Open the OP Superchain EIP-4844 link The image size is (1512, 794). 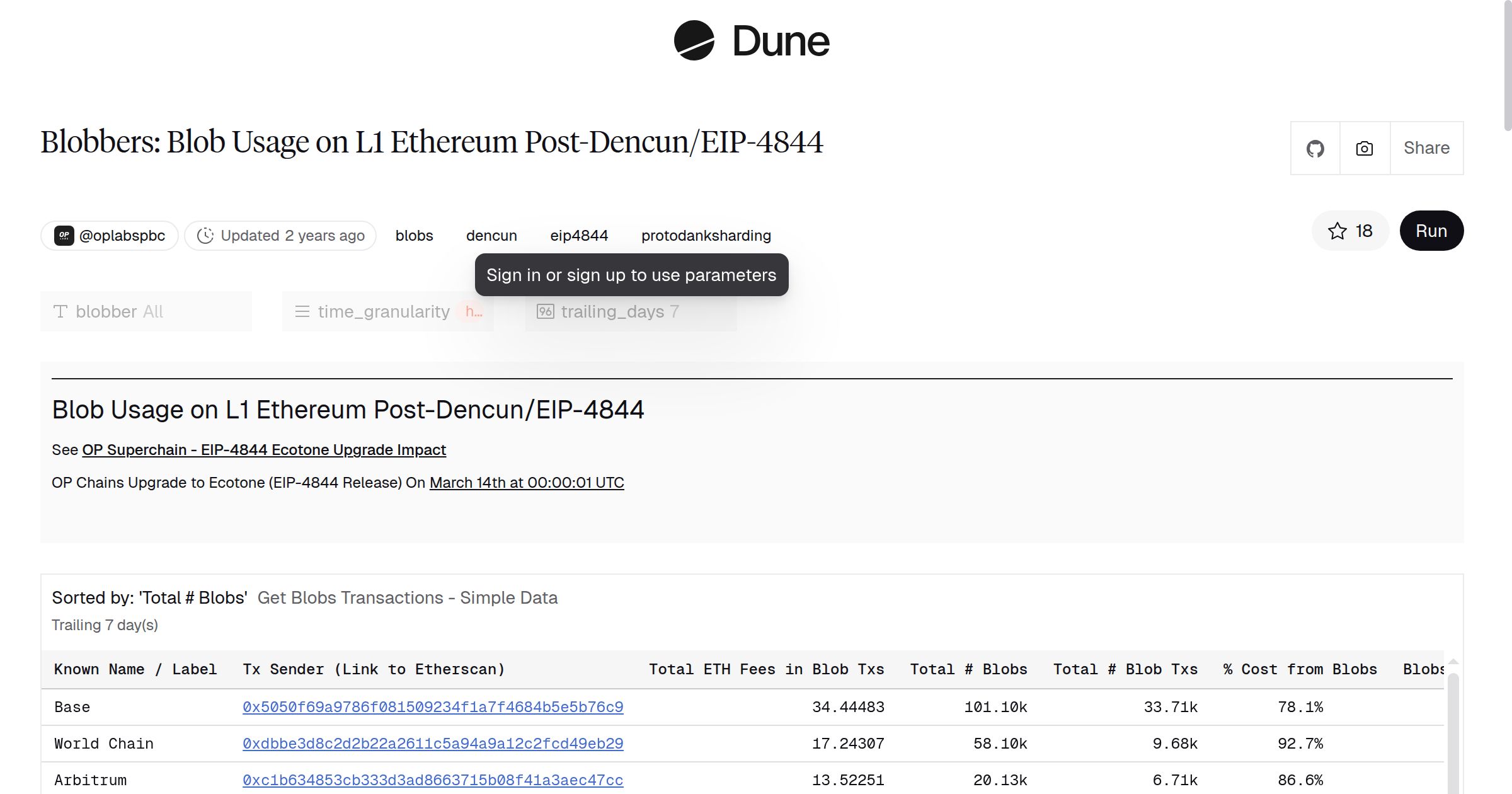click(263, 450)
